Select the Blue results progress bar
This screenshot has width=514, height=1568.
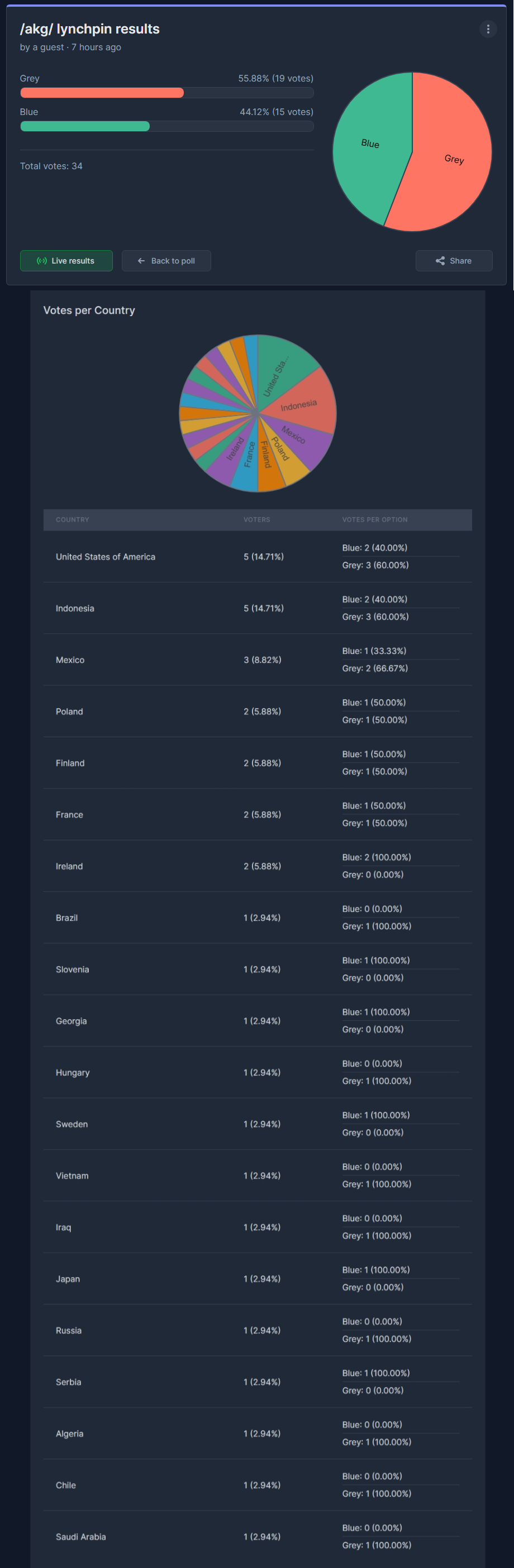pyautogui.click(x=167, y=126)
